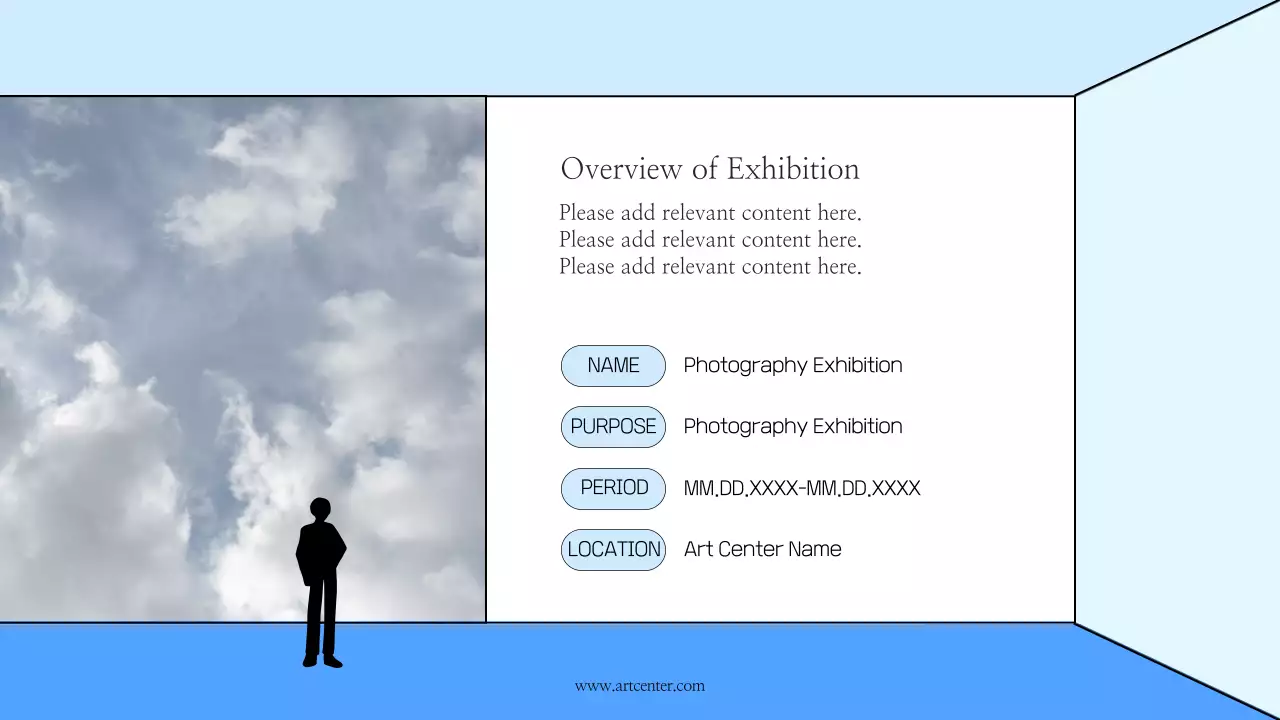Select the LOCATION pill label
This screenshot has width=1280, height=720.
613,550
